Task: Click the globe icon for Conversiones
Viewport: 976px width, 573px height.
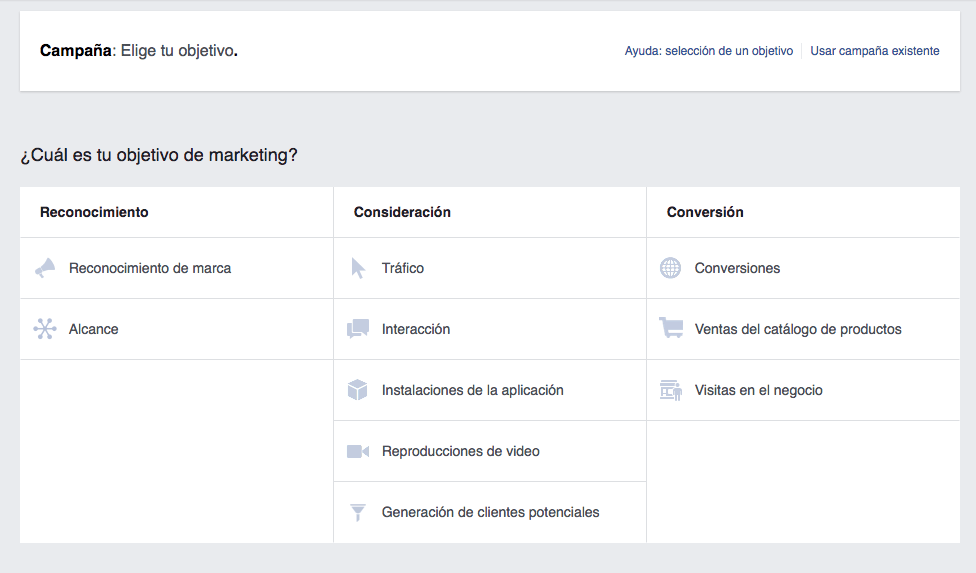Action: [670, 268]
